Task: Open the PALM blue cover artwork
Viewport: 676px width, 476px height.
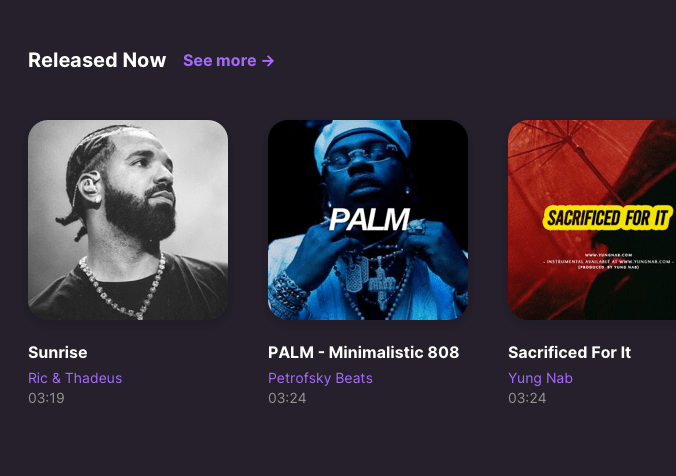Action: point(368,220)
